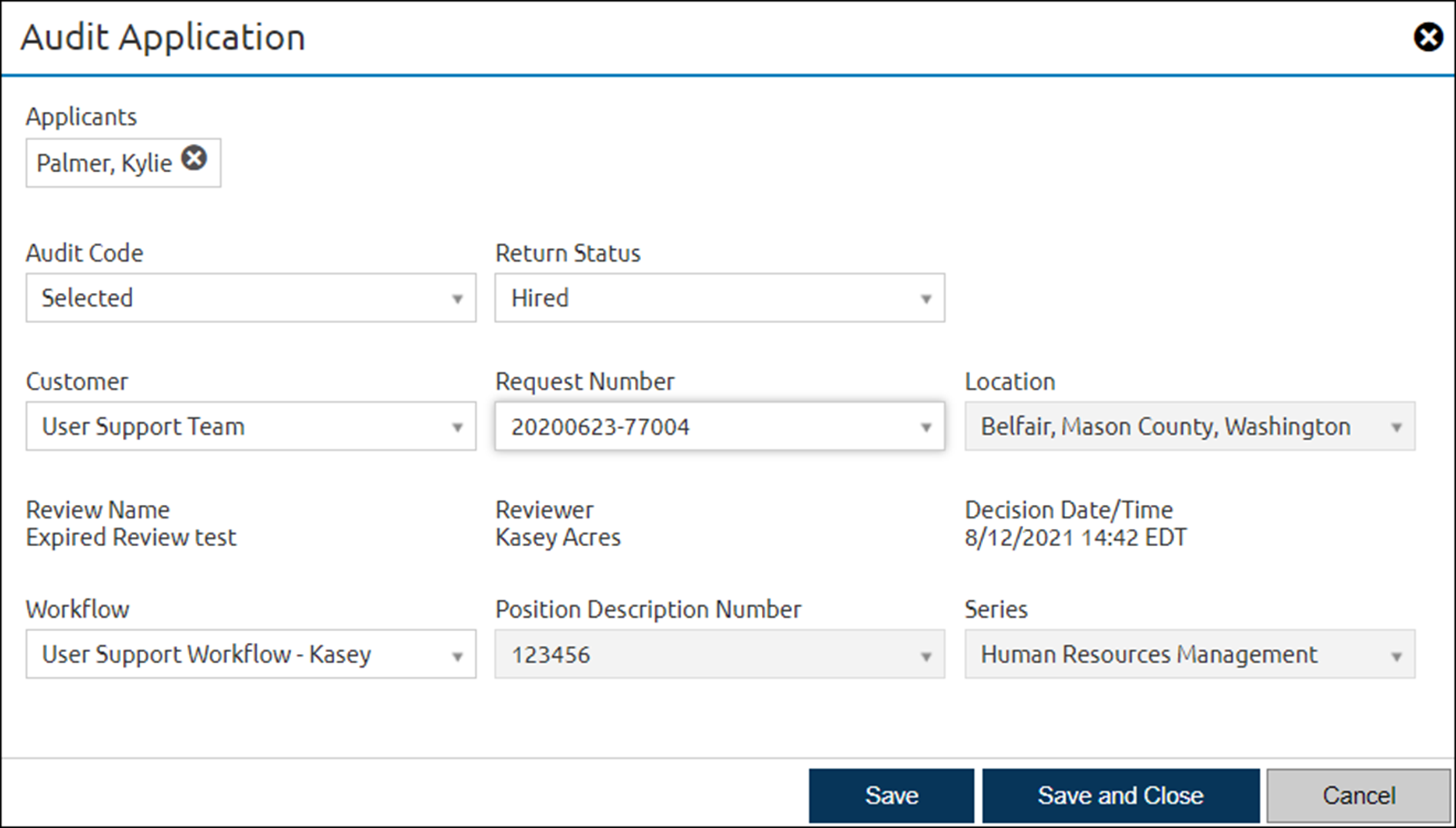The width and height of the screenshot is (1456, 828).
Task: Click the Position Description Number 123456 field
Action: point(670,654)
